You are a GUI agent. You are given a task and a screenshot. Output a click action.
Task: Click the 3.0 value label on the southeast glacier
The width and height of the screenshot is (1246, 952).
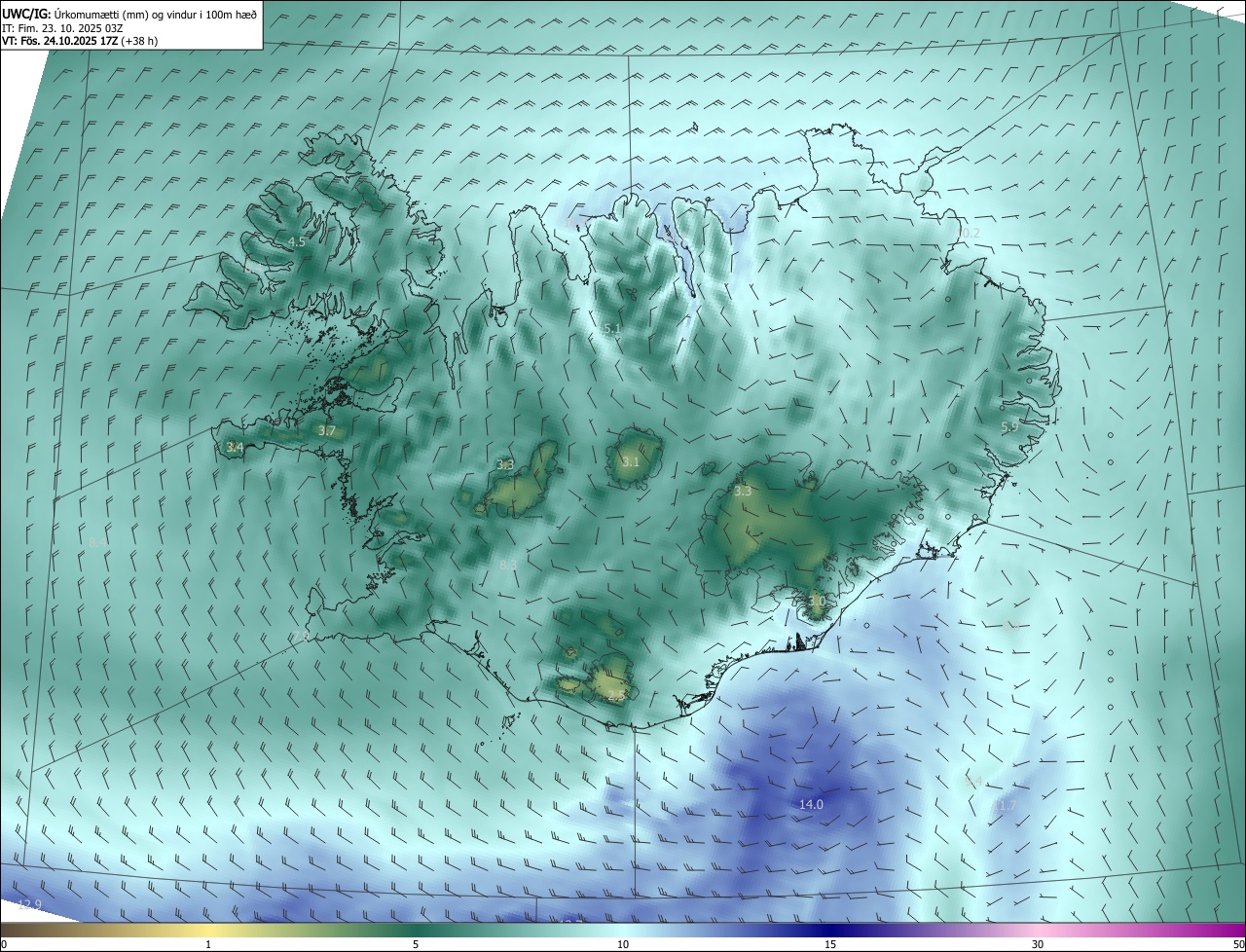(x=816, y=602)
